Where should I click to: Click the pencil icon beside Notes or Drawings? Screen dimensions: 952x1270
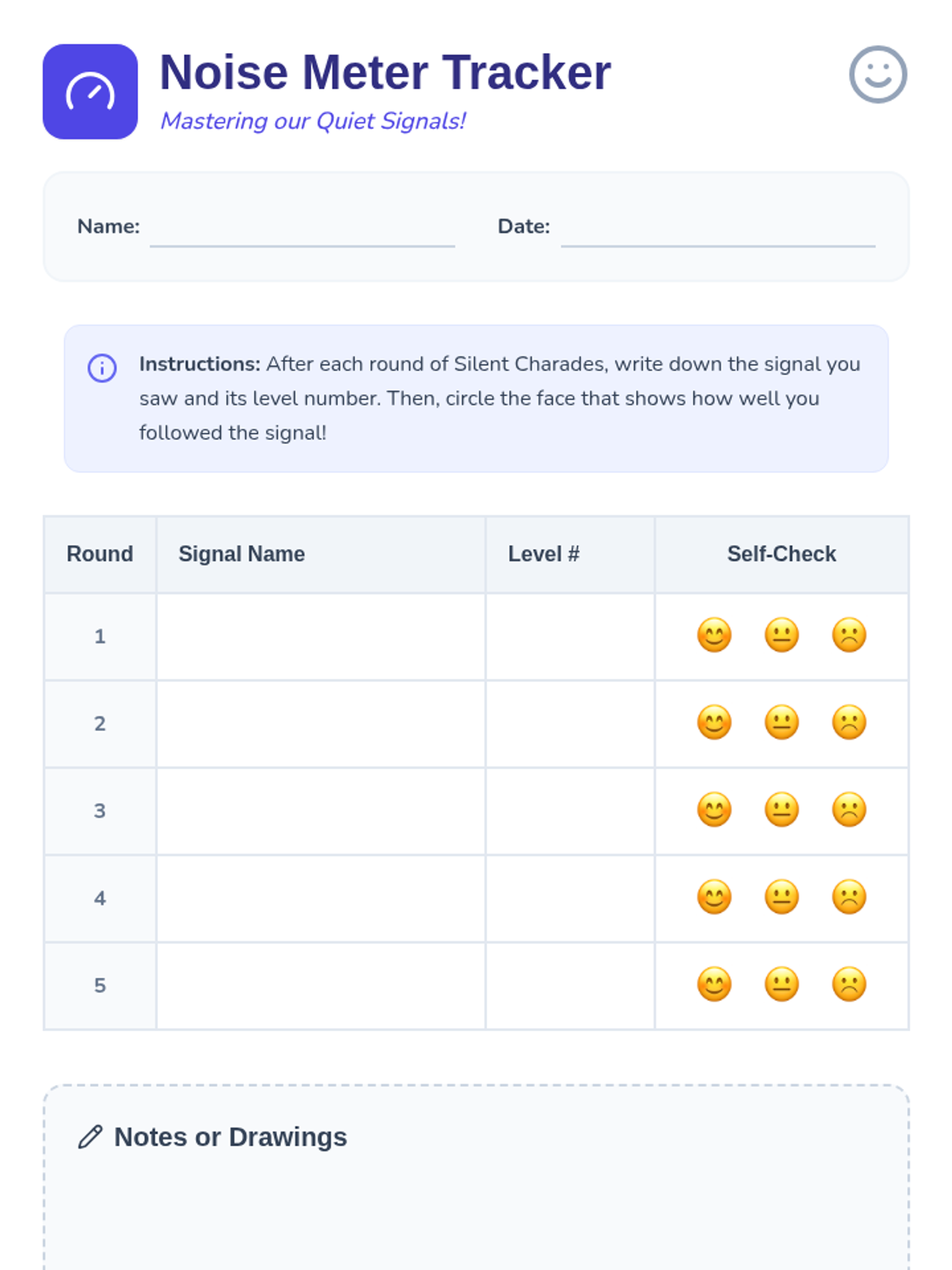pyautogui.click(x=90, y=1137)
